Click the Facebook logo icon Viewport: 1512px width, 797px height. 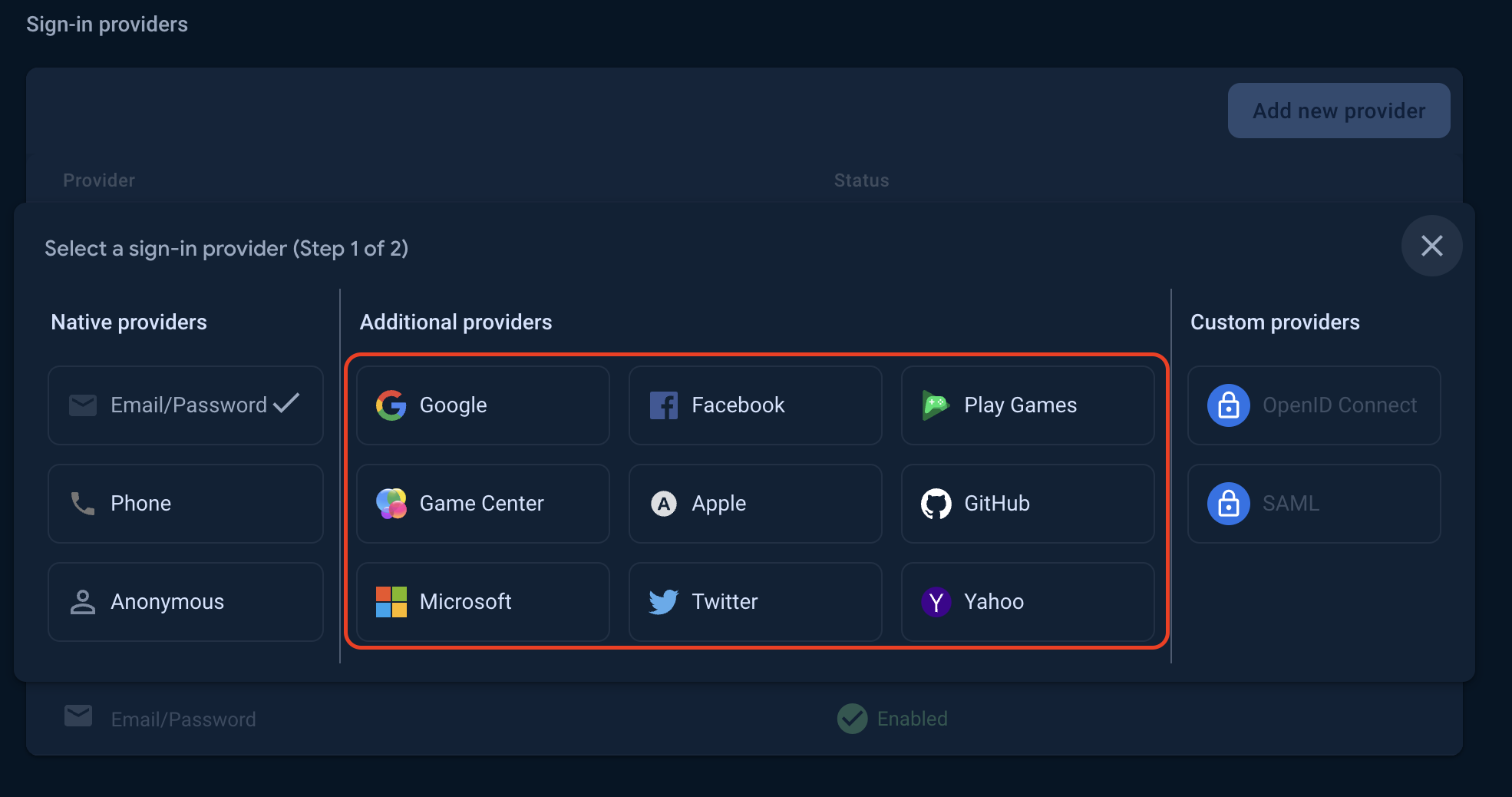(663, 405)
